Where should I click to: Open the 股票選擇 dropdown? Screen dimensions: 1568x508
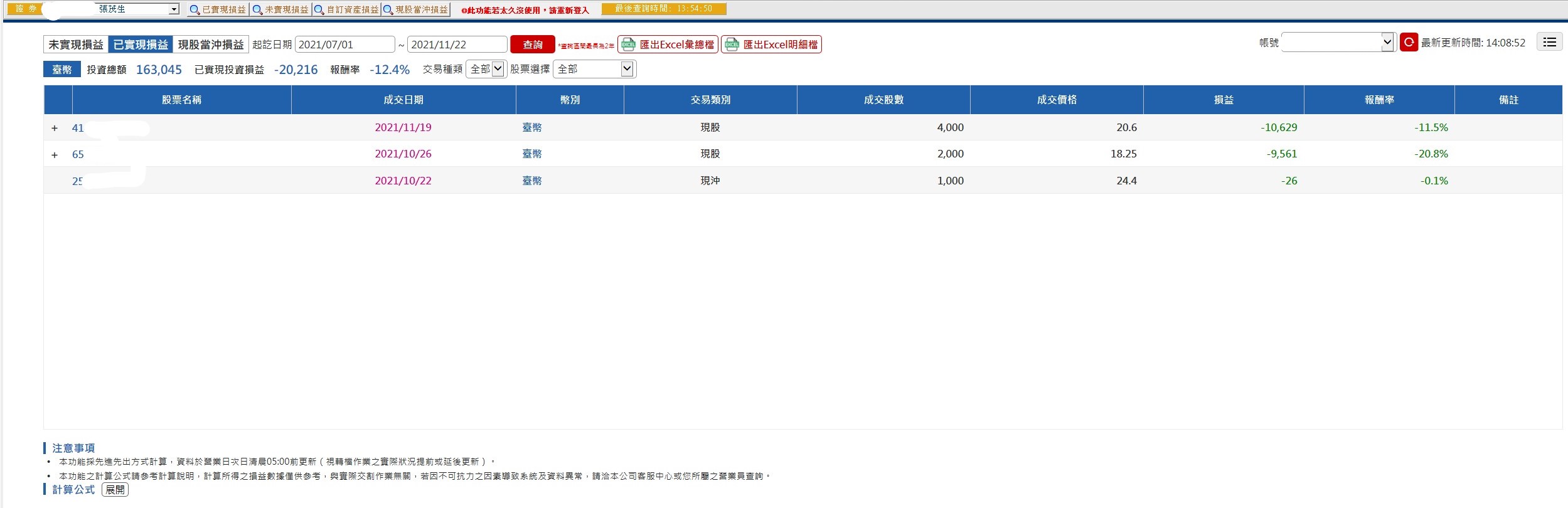[x=594, y=69]
